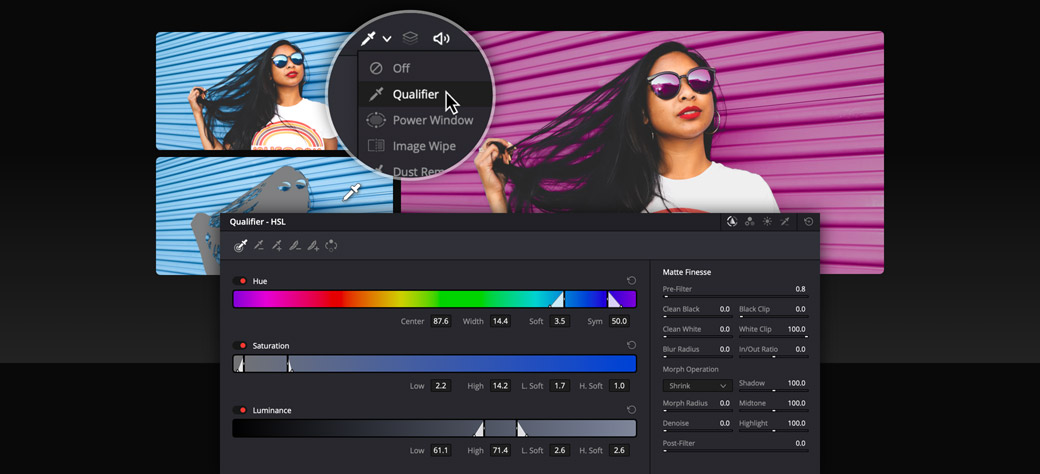Toggle the Luminance qualifier switch
1040x474 pixels.
tap(241, 410)
